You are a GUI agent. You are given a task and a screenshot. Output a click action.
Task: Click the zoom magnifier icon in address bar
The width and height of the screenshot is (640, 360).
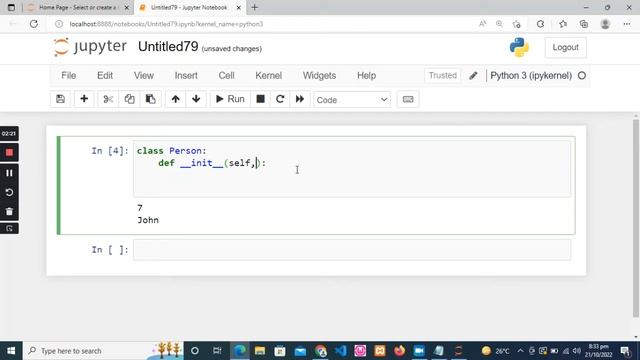(x=499, y=24)
